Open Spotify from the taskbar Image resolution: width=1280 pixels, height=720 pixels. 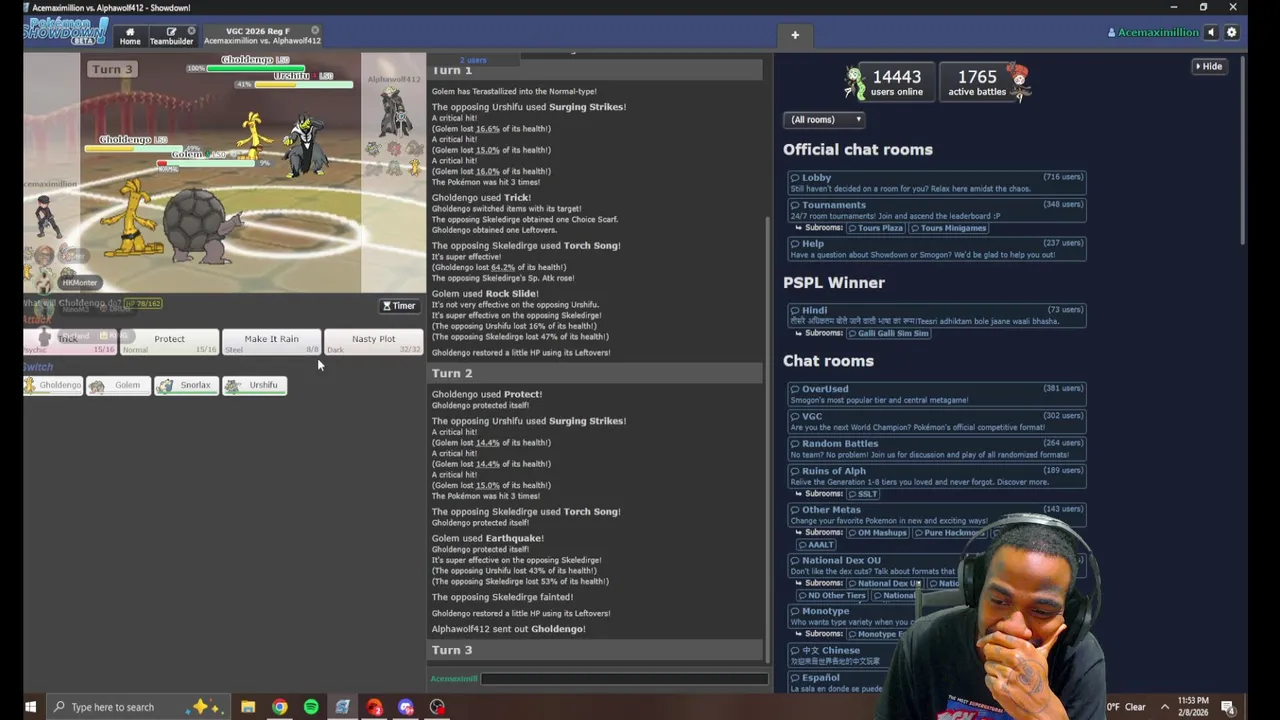coord(311,707)
